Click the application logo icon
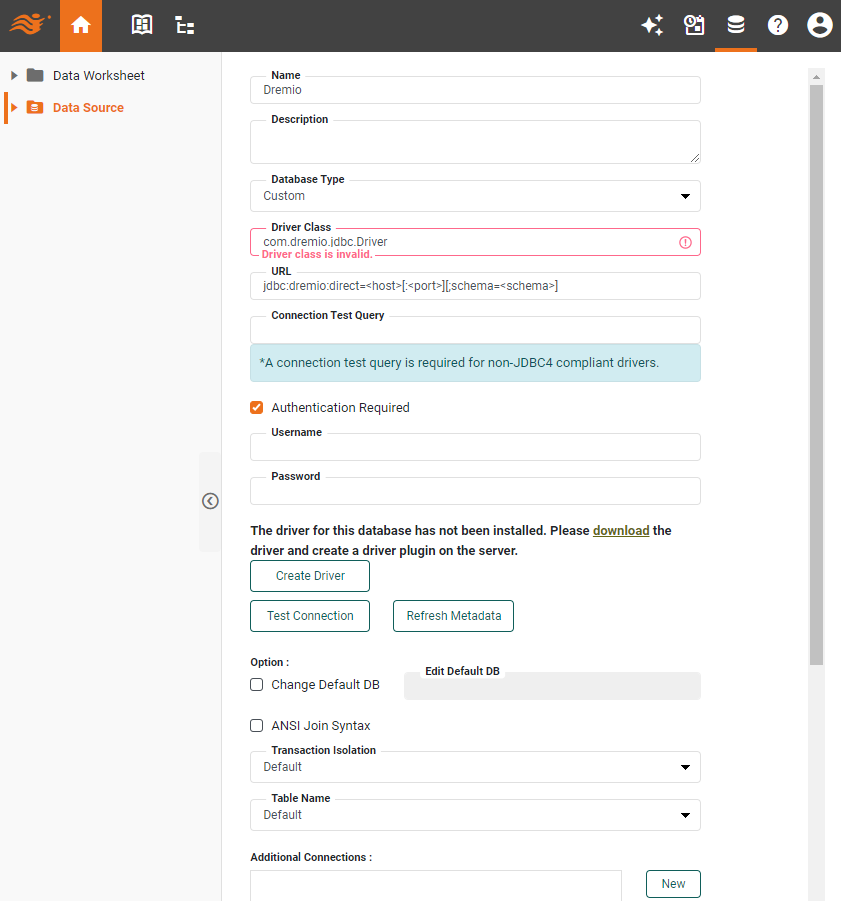The image size is (841, 901). (x=28, y=25)
